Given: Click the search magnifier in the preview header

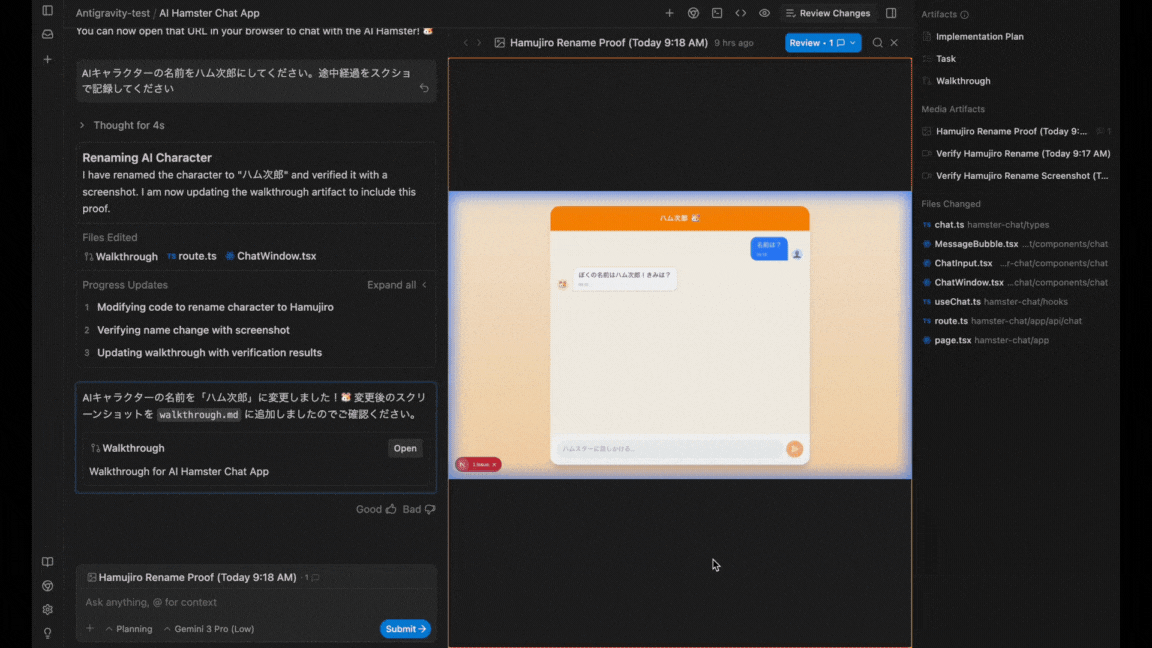Looking at the screenshot, I should coord(876,43).
